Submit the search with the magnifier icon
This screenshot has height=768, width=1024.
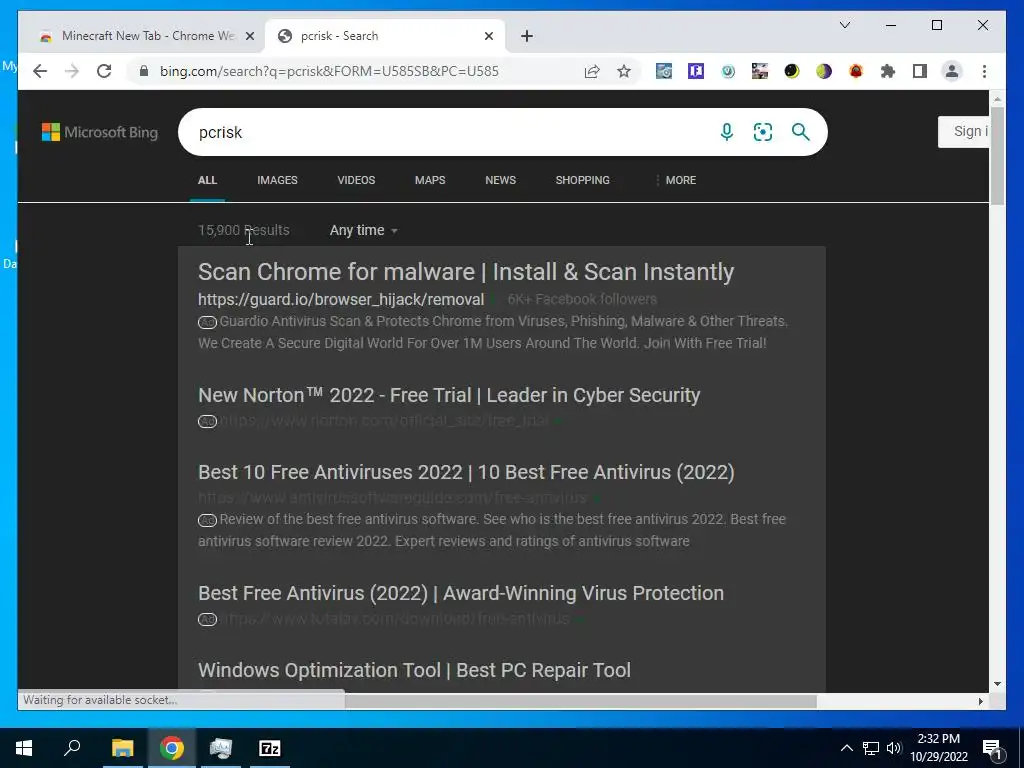801,132
